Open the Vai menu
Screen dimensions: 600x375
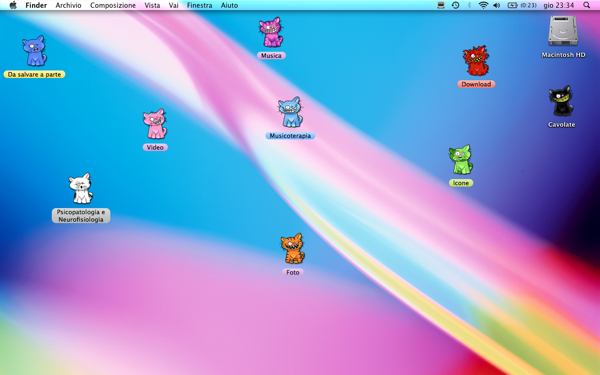(x=173, y=5)
